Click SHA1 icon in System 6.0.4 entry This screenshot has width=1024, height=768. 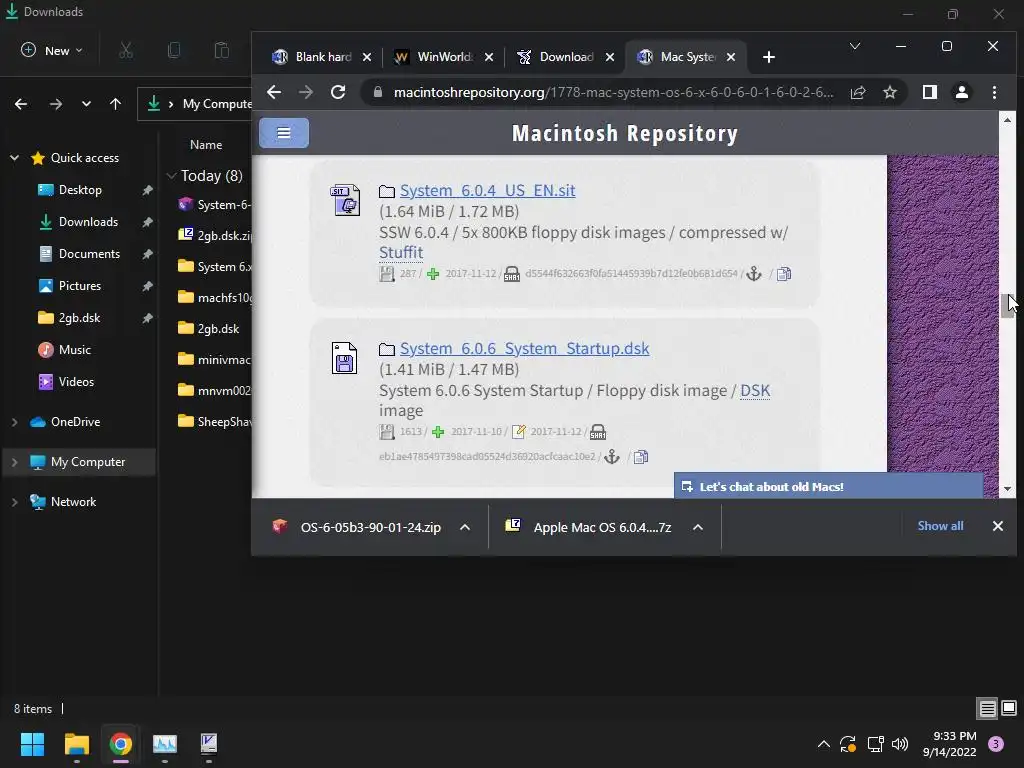[x=512, y=274]
